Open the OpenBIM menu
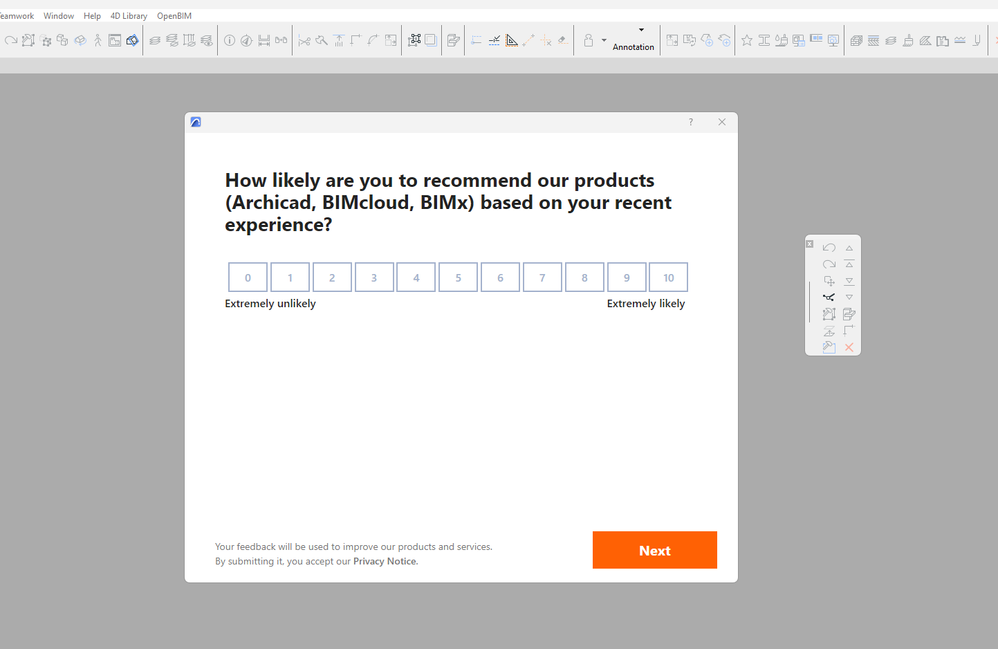This screenshot has height=649, width=998. coord(174,16)
